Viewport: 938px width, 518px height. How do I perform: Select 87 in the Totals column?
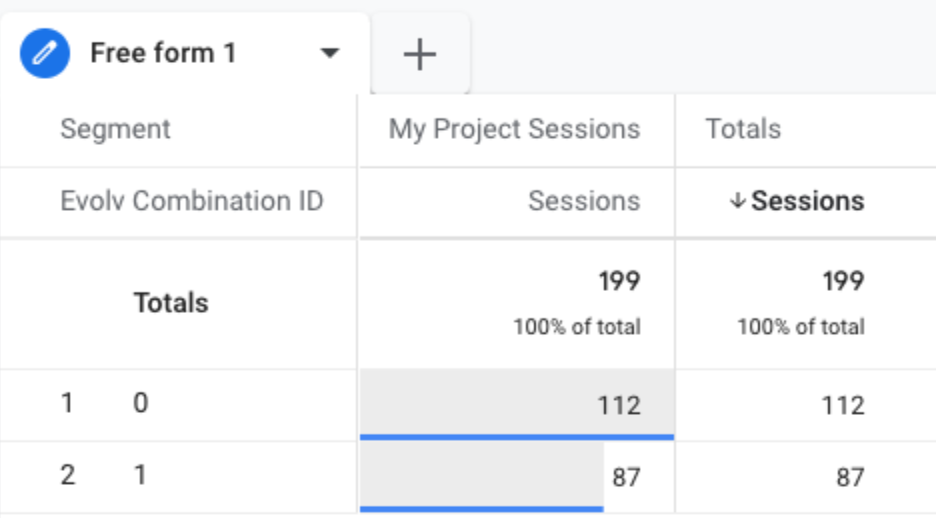pyautogui.click(x=849, y=477)
